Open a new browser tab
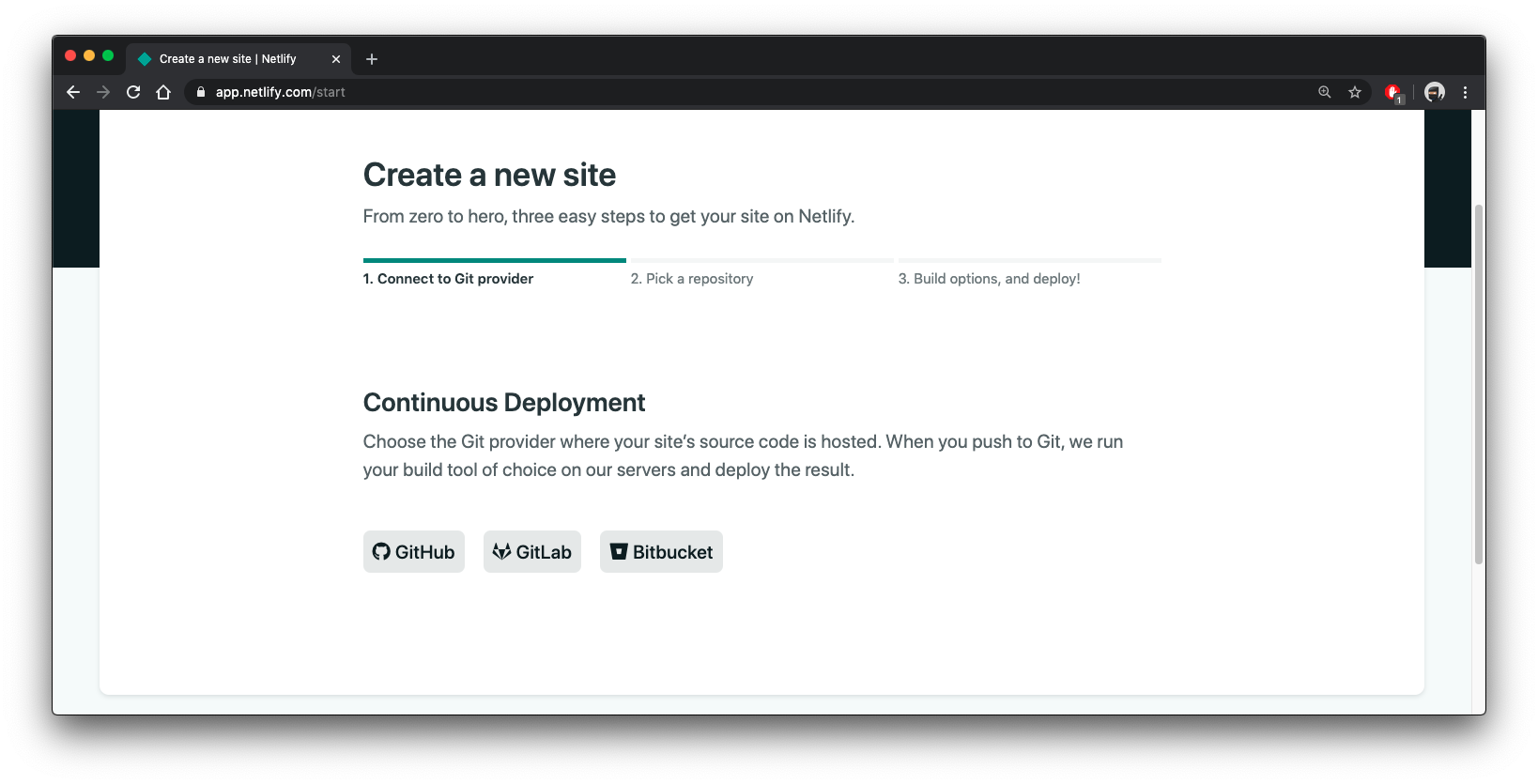The width and height of the screenshot is (1538, 784). click(x=372, y=59)
